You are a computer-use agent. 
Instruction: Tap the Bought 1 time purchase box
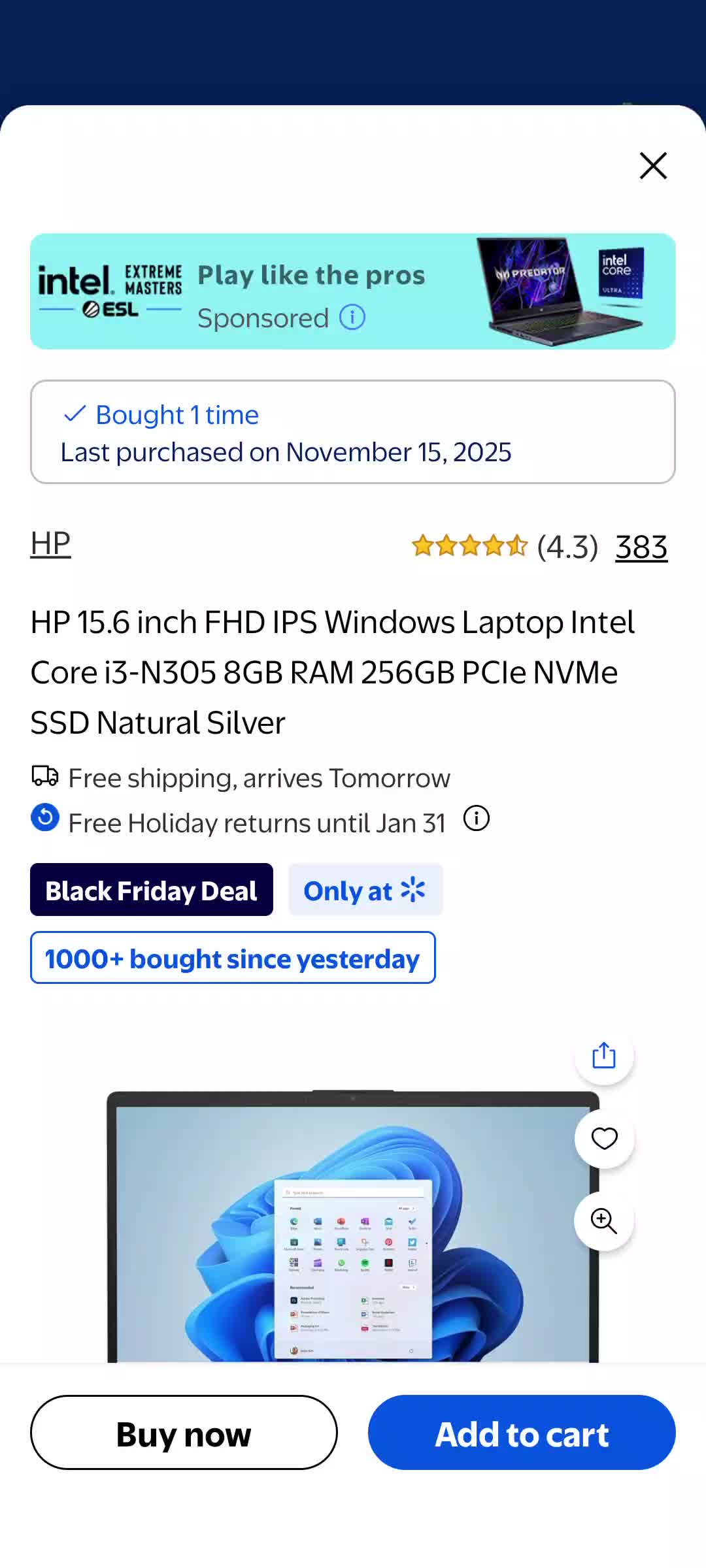coord(352,432)
